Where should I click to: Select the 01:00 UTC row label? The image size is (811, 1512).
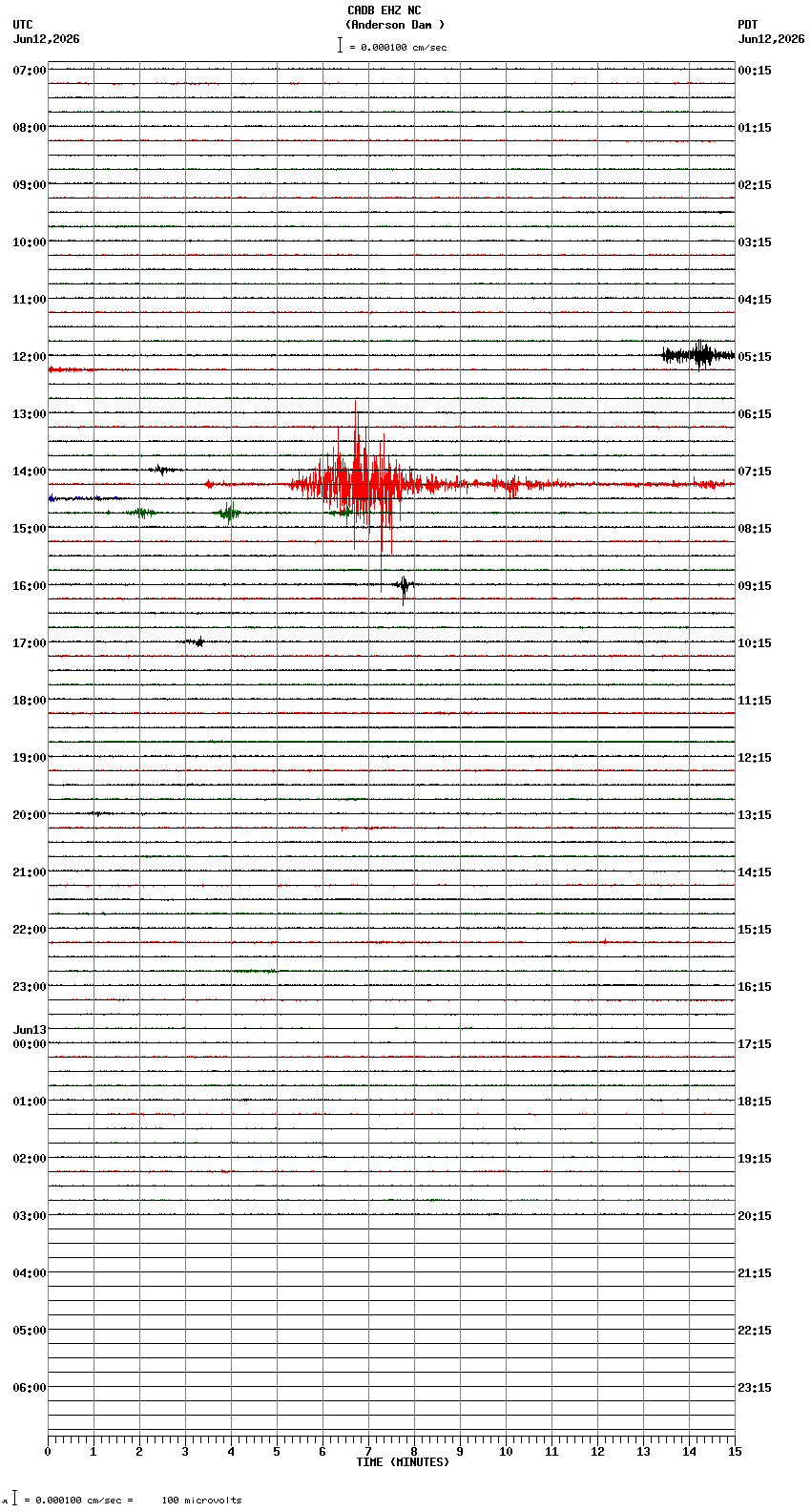pyautogui.click(x=30, y=1102)
